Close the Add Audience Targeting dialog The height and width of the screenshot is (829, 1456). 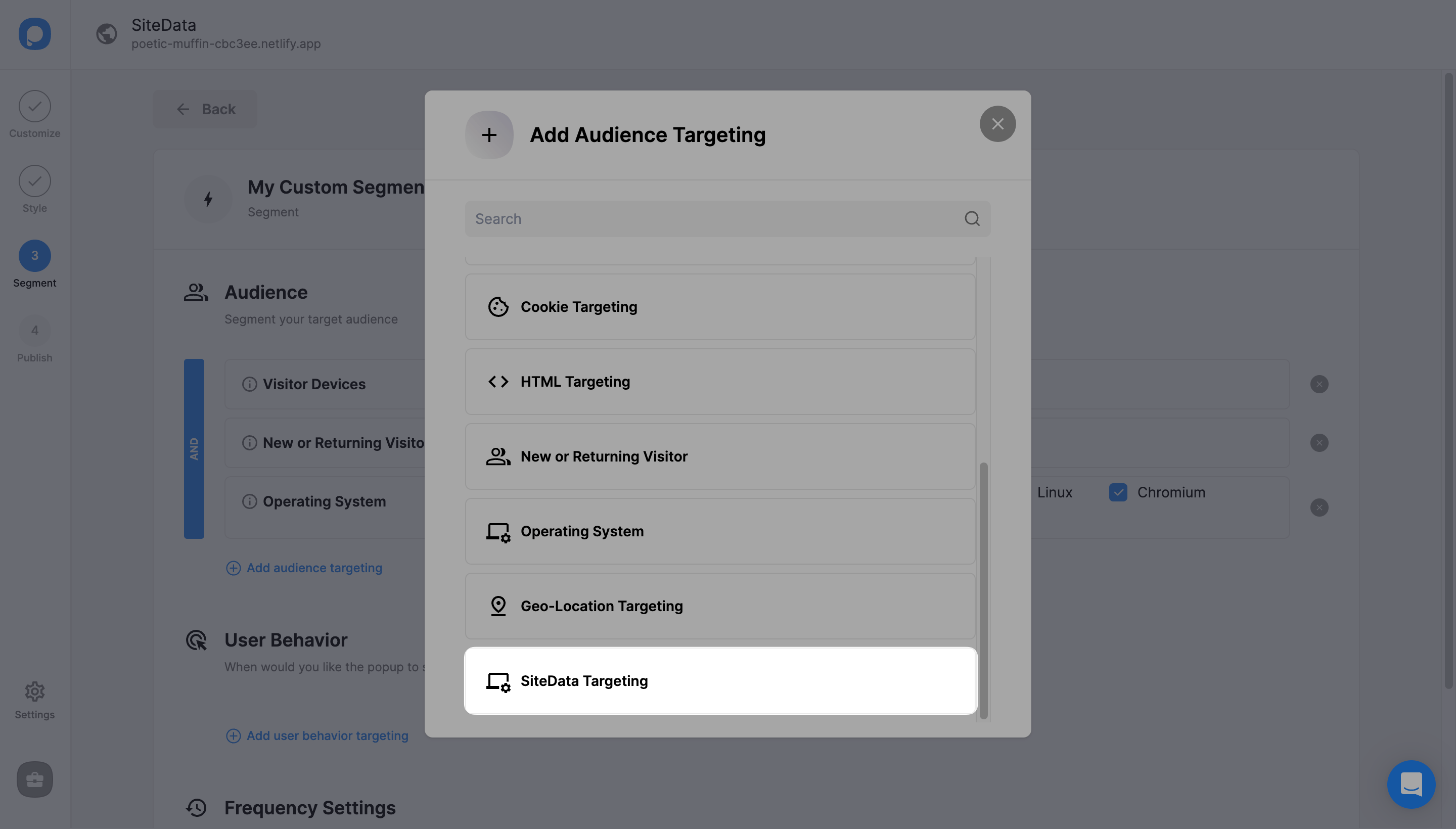(997, 123)
